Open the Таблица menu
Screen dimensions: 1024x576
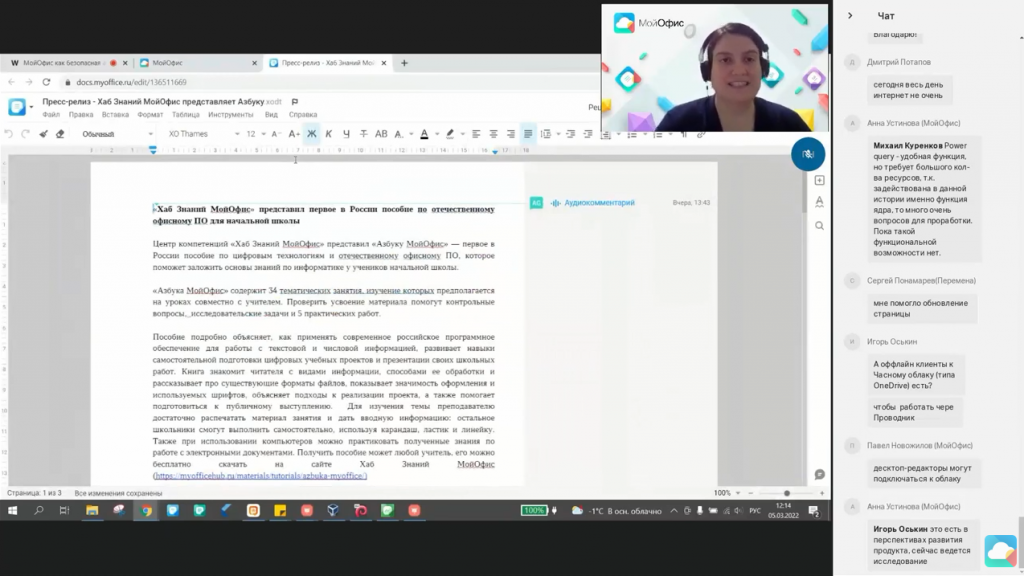pyautogui.click(x=185, y=114)
